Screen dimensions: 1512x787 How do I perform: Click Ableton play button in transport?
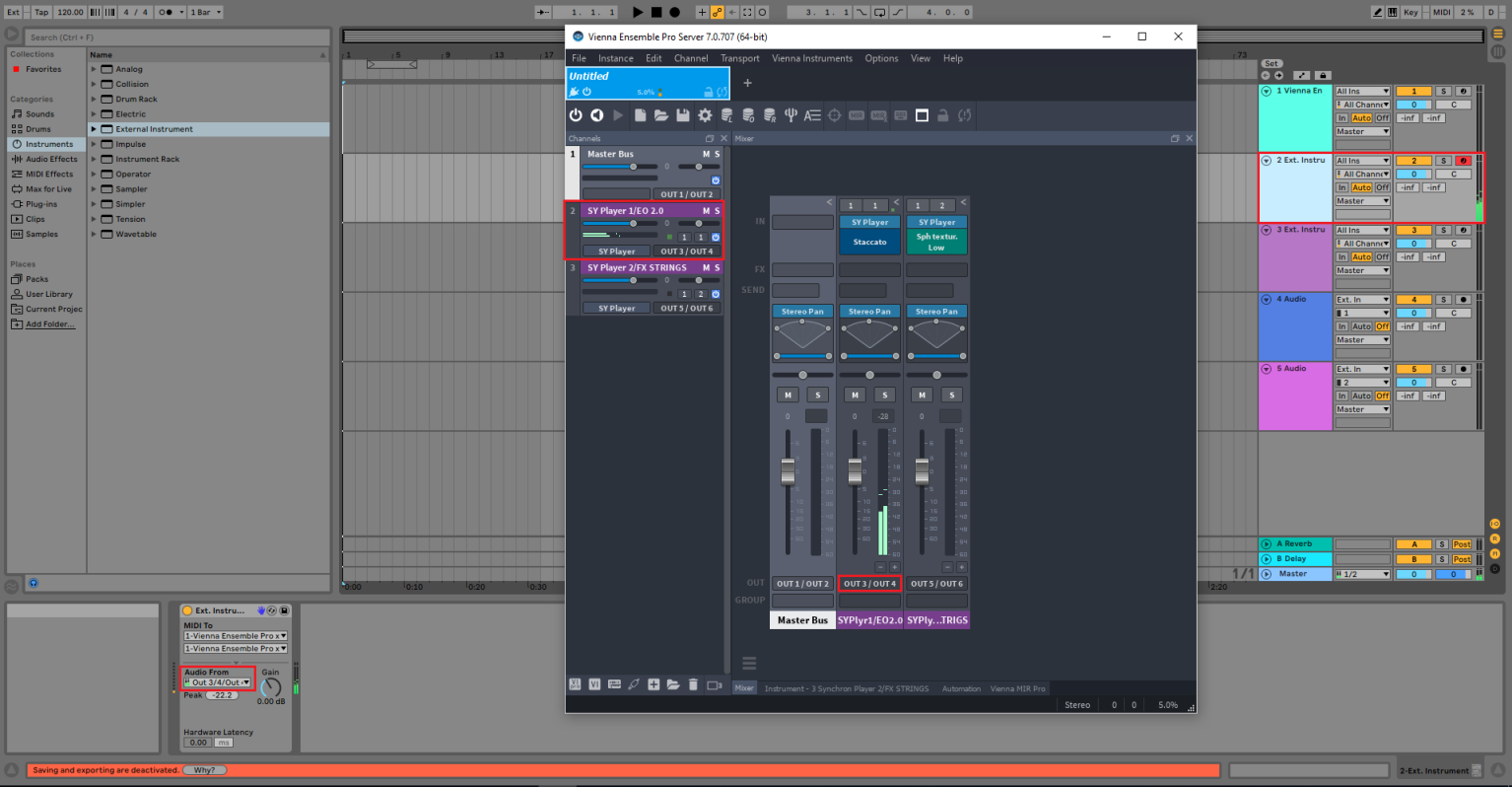(x=638, y=12)
